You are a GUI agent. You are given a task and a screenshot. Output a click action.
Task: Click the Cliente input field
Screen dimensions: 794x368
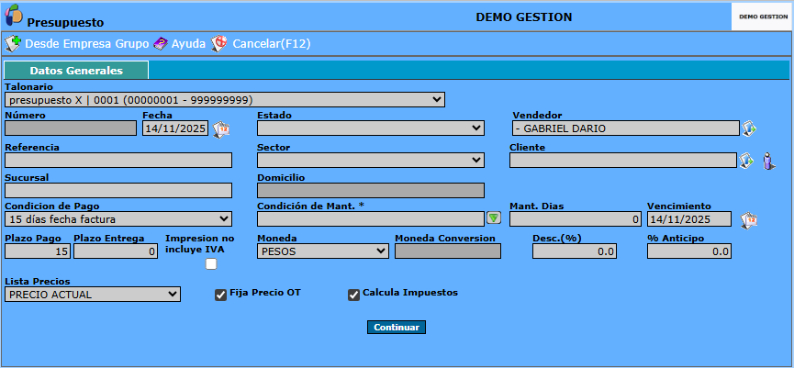[x=623, y=160]
